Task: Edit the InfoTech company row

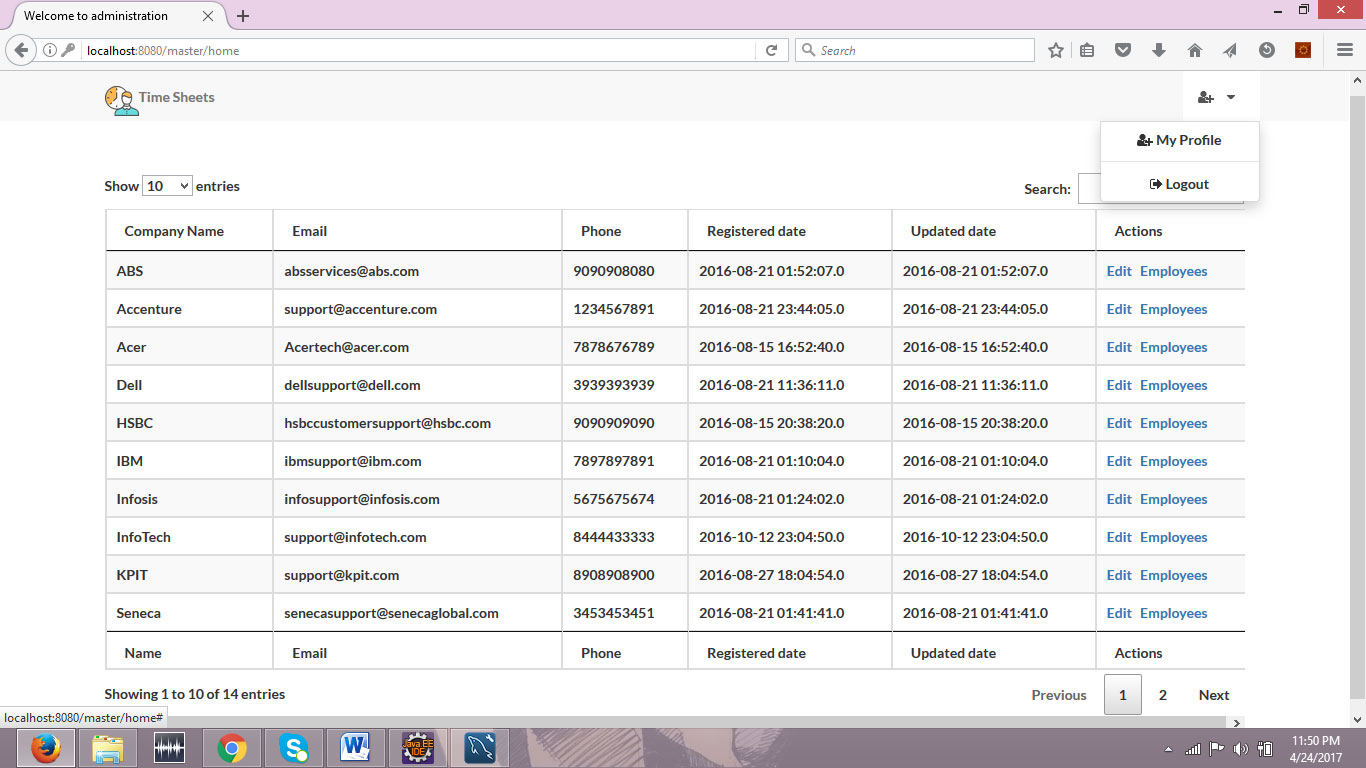Action: tap(1119, 537)
